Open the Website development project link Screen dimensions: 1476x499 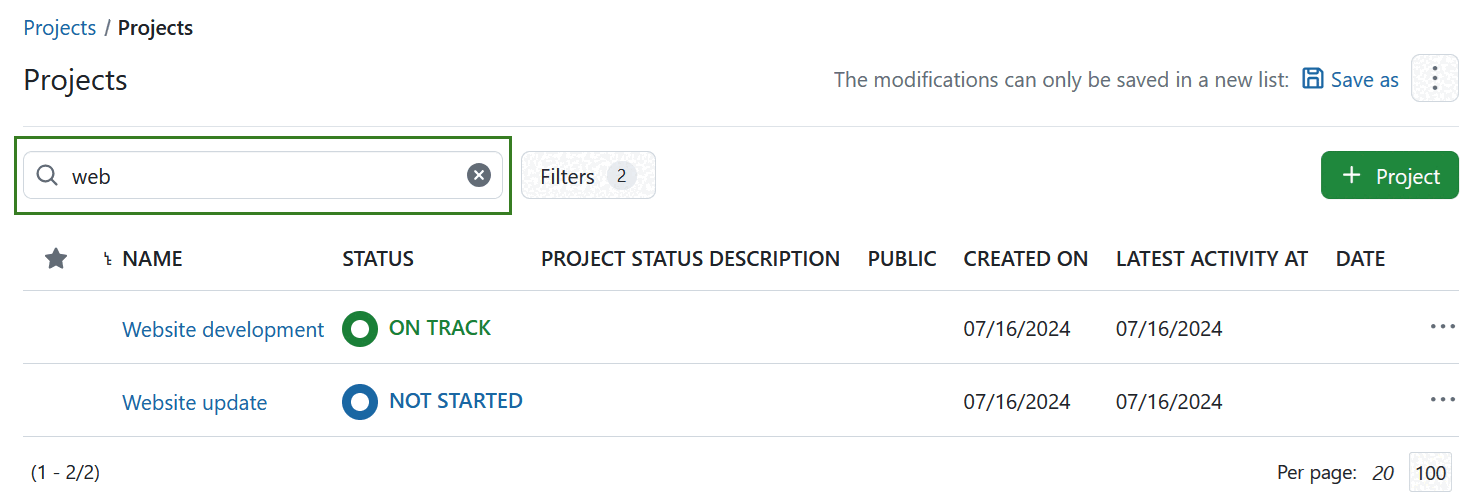coord(223,329)
